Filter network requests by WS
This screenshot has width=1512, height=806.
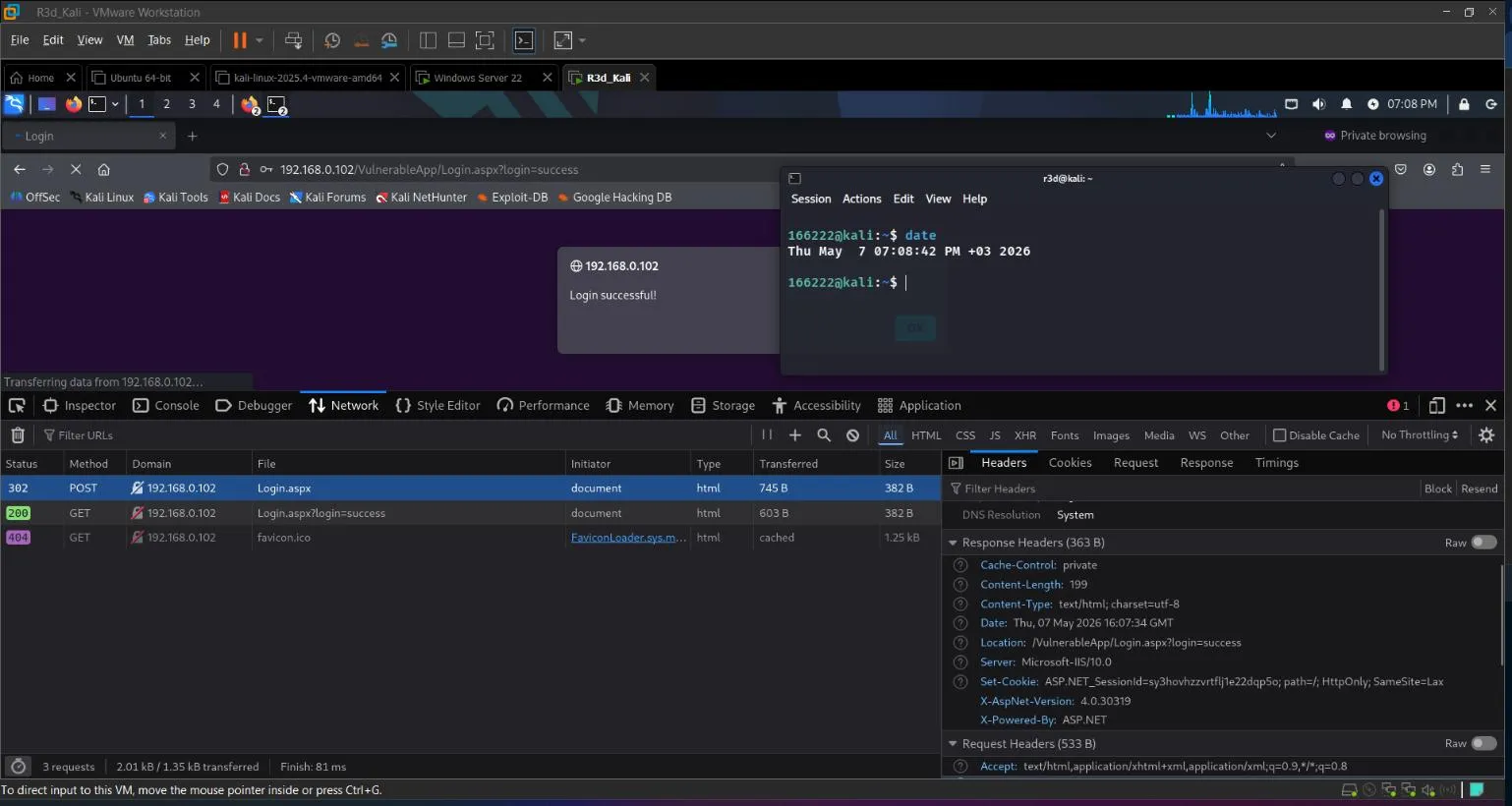1196,435
